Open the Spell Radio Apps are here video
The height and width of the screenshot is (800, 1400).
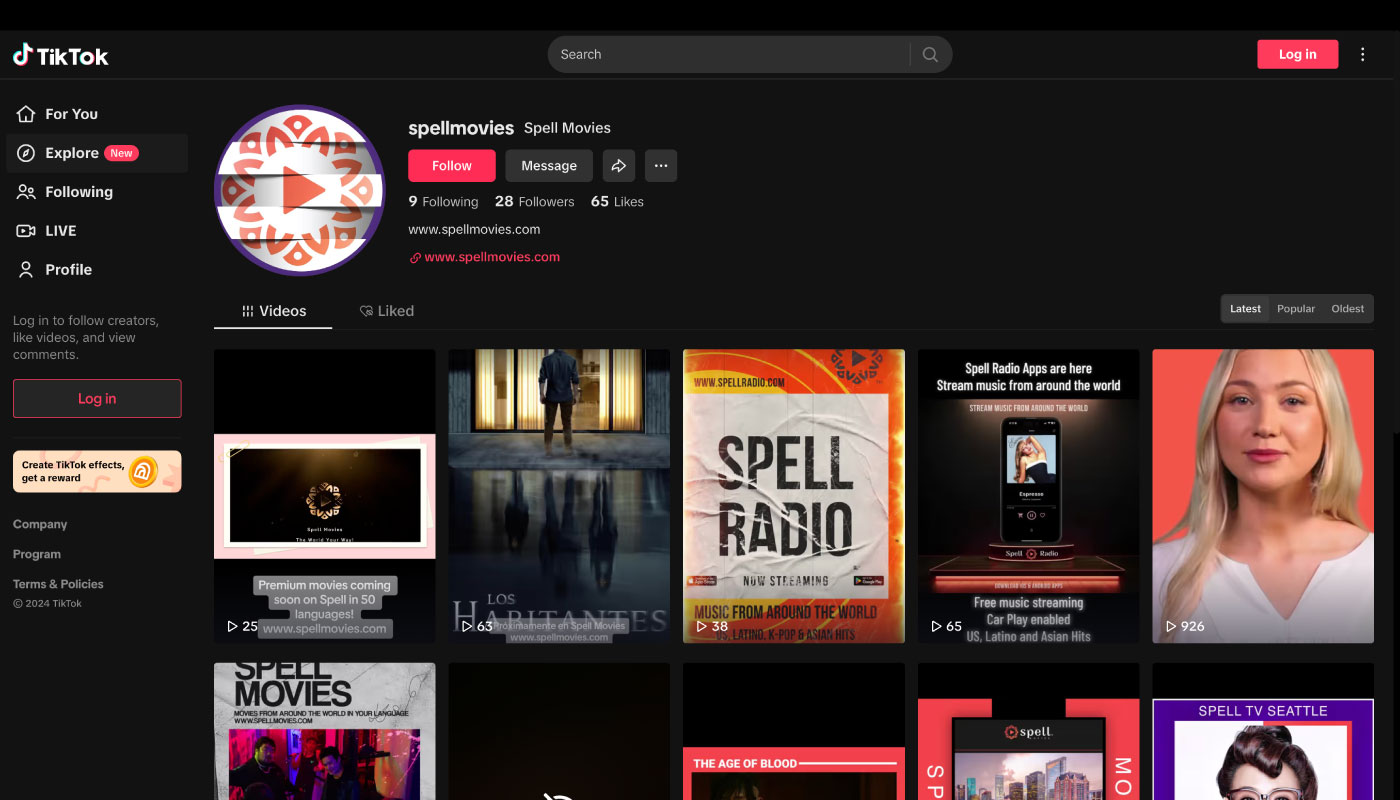click(1028, 496)
